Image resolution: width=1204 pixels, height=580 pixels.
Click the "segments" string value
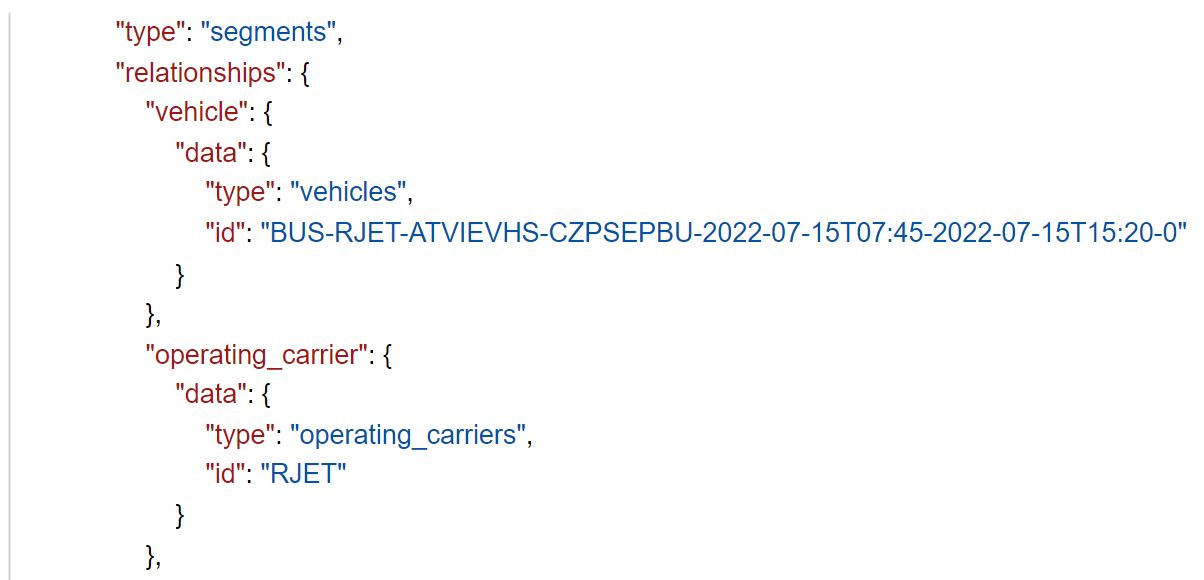(270, 32)
